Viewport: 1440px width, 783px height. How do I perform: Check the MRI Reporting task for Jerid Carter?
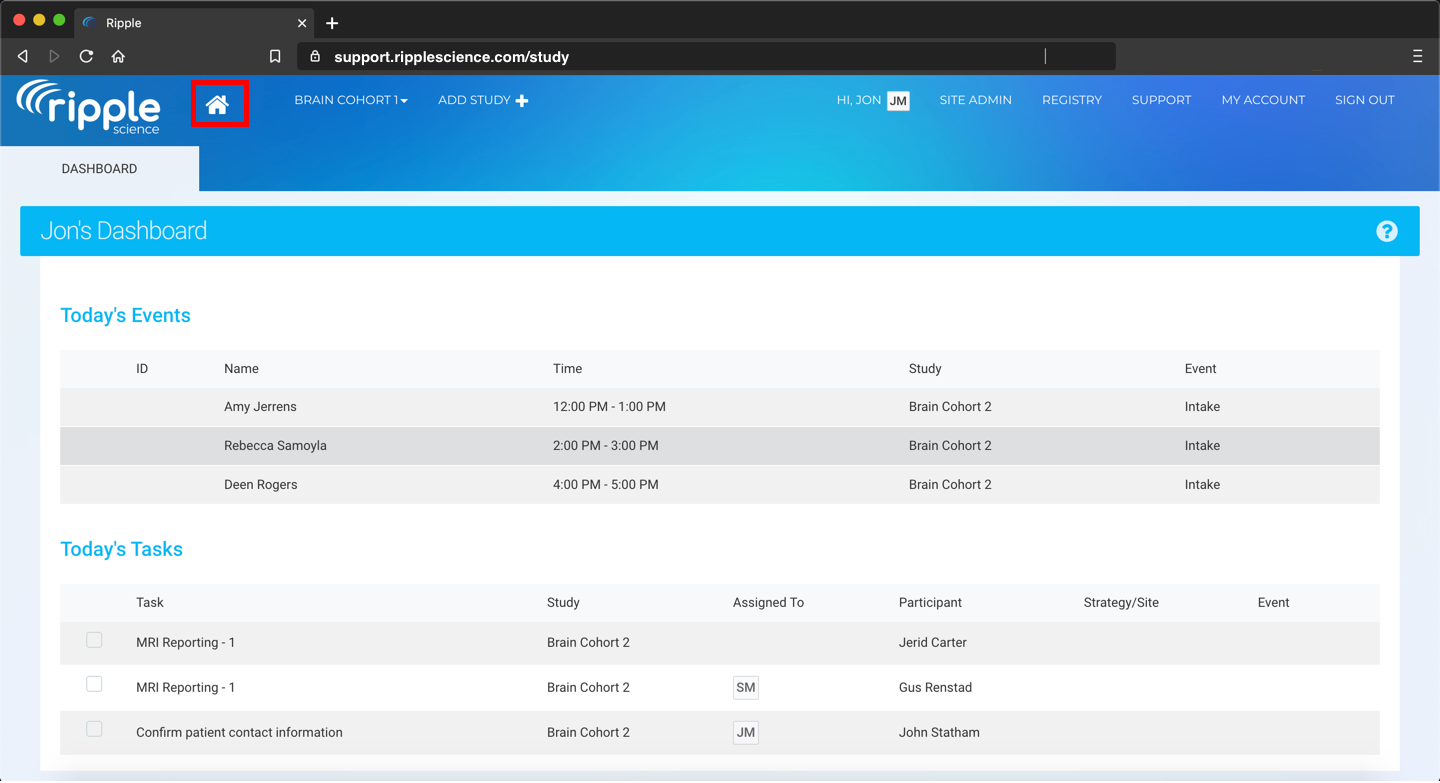[x=94, y=640]
